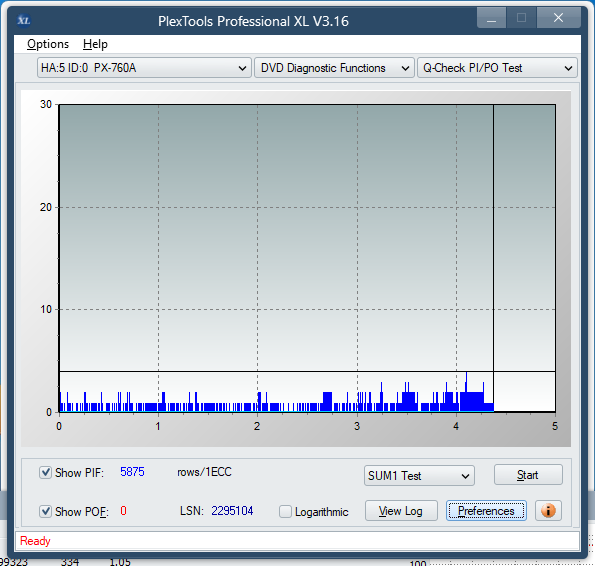Open the Preferences dialog
Image resolution: width=595 pixels, height=566 pixels.
[x=486, y=511]
